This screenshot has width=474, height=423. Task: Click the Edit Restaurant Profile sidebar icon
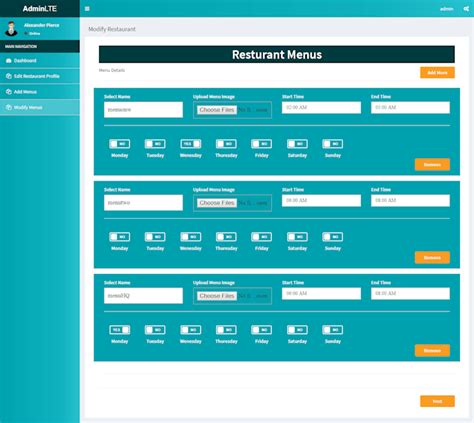9,76
